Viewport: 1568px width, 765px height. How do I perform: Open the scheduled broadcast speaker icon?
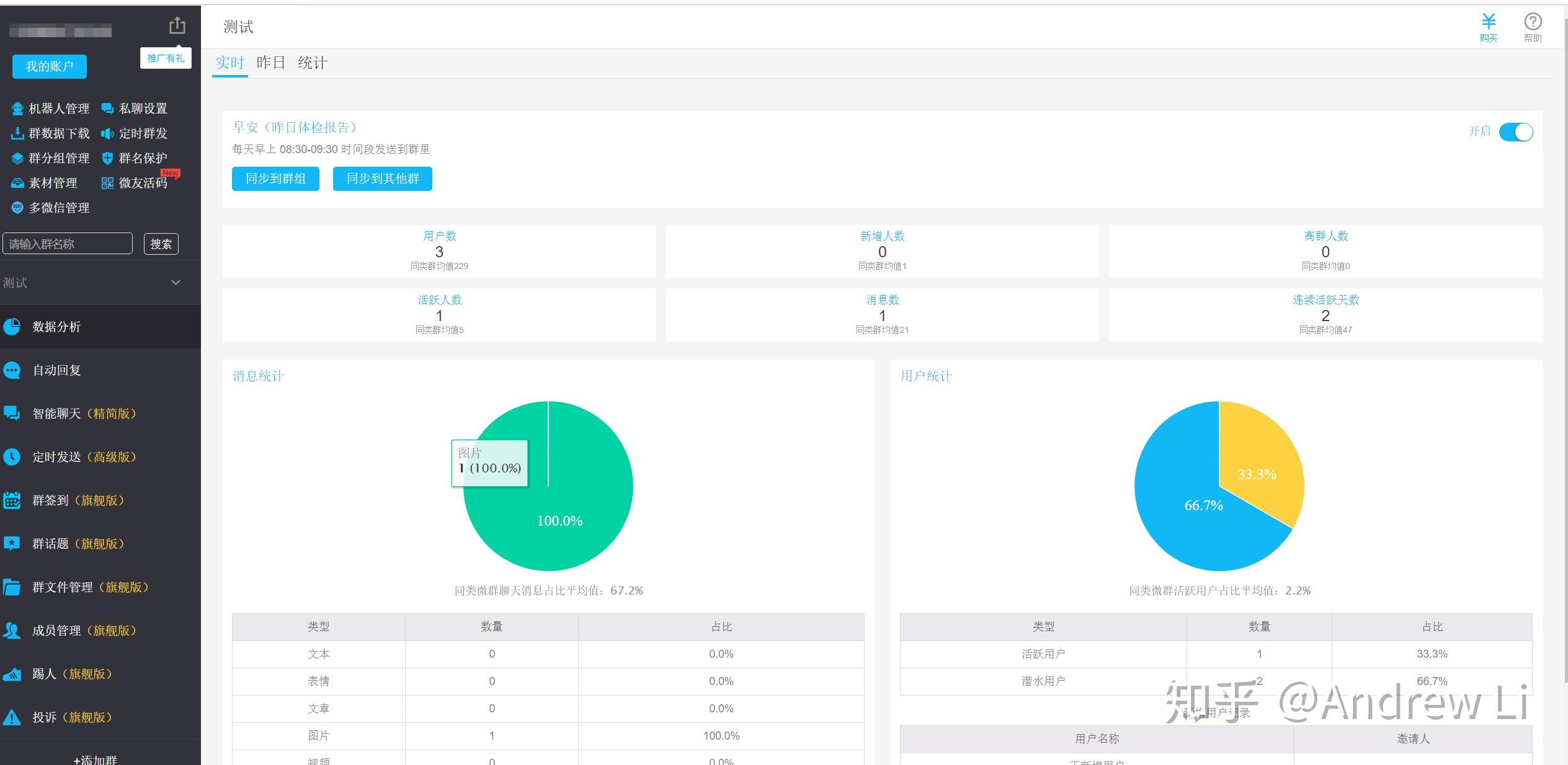tap(107, 133)
